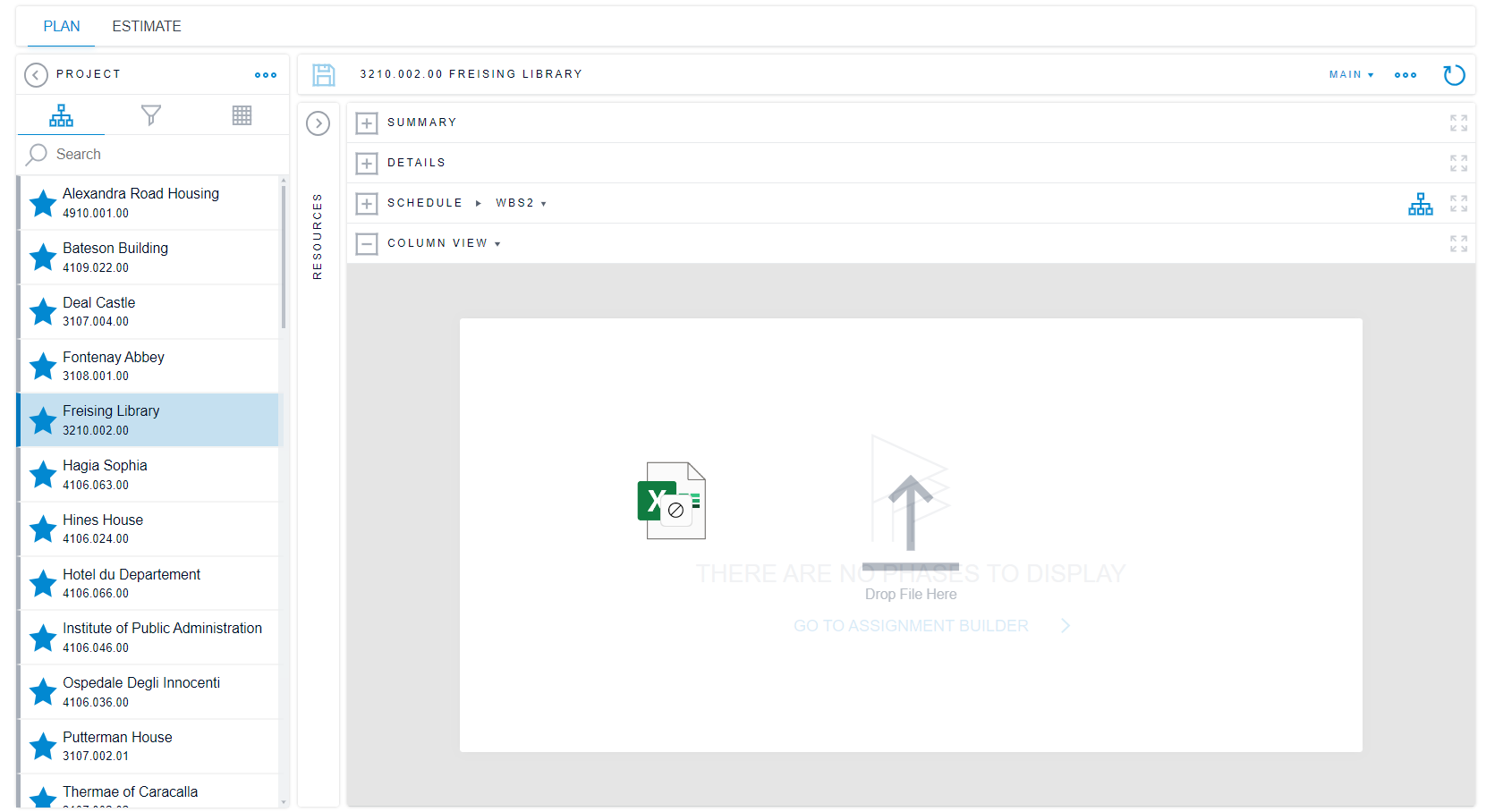This screenshot has width=1486, height=812.
Task: Click the search magnifier icon
Action: coord(38,154)
